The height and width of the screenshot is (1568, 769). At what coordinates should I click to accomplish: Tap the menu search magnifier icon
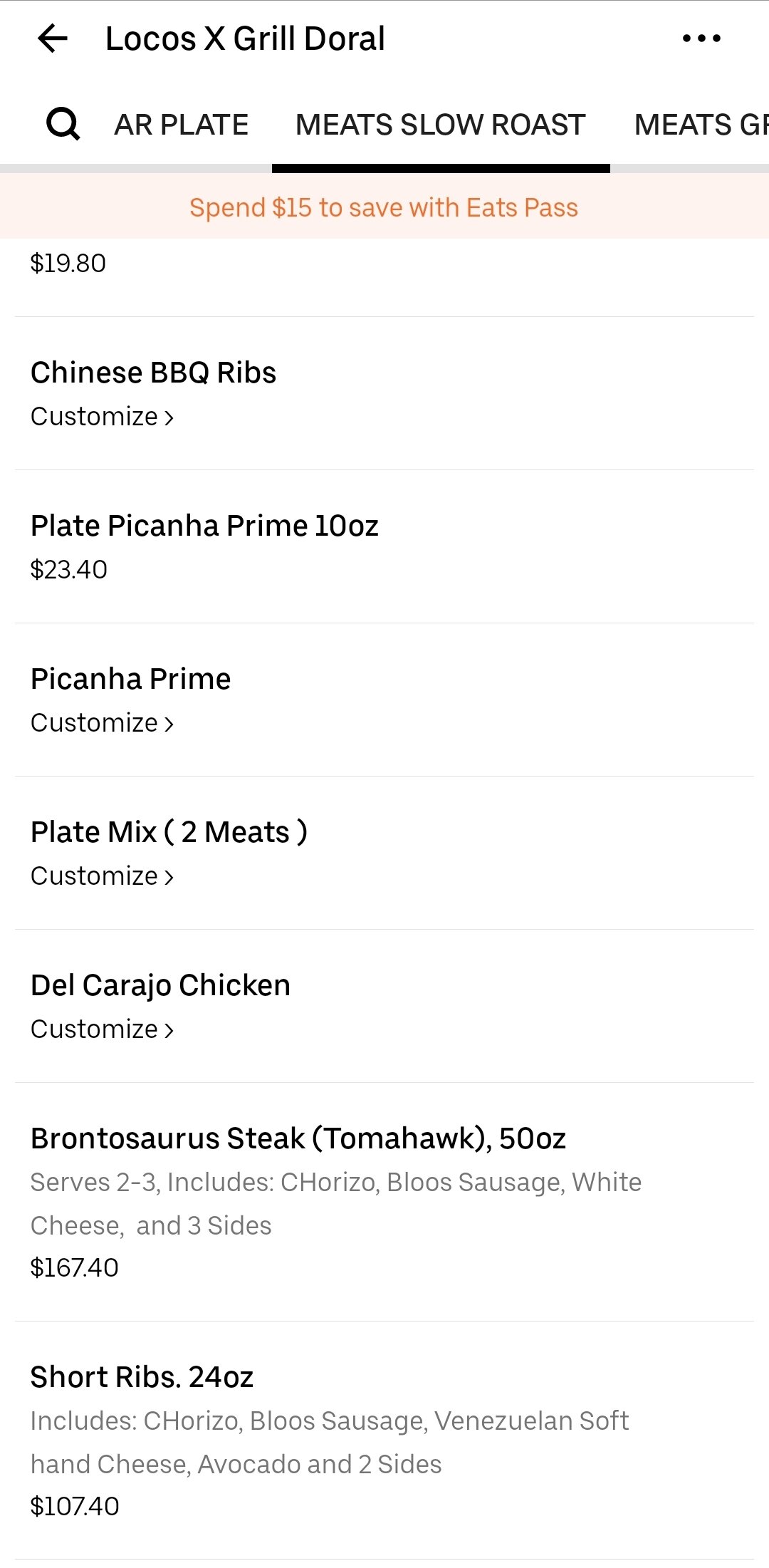[63, 125]
